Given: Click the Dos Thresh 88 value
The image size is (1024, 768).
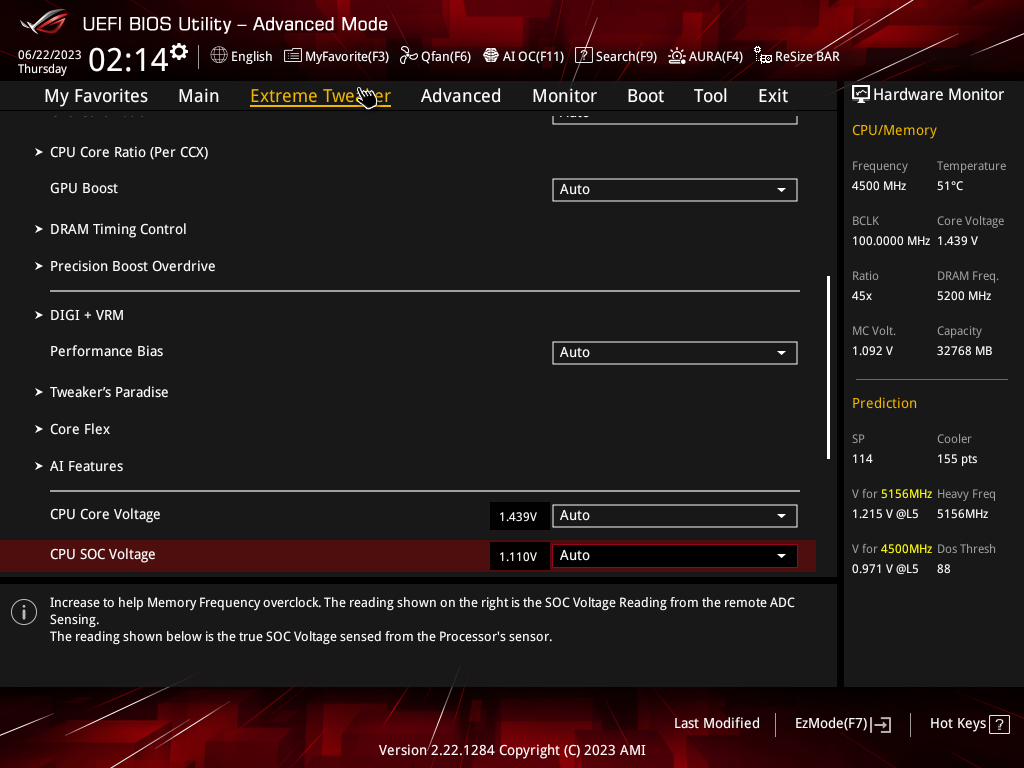Looking at the screenshot, I should click(x=944, y=569).
